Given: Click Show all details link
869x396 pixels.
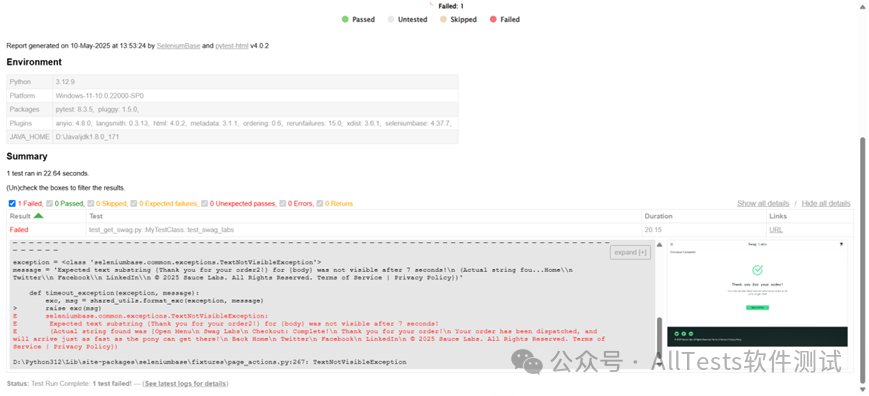Looking at the screenshot, I should point(763,203).
